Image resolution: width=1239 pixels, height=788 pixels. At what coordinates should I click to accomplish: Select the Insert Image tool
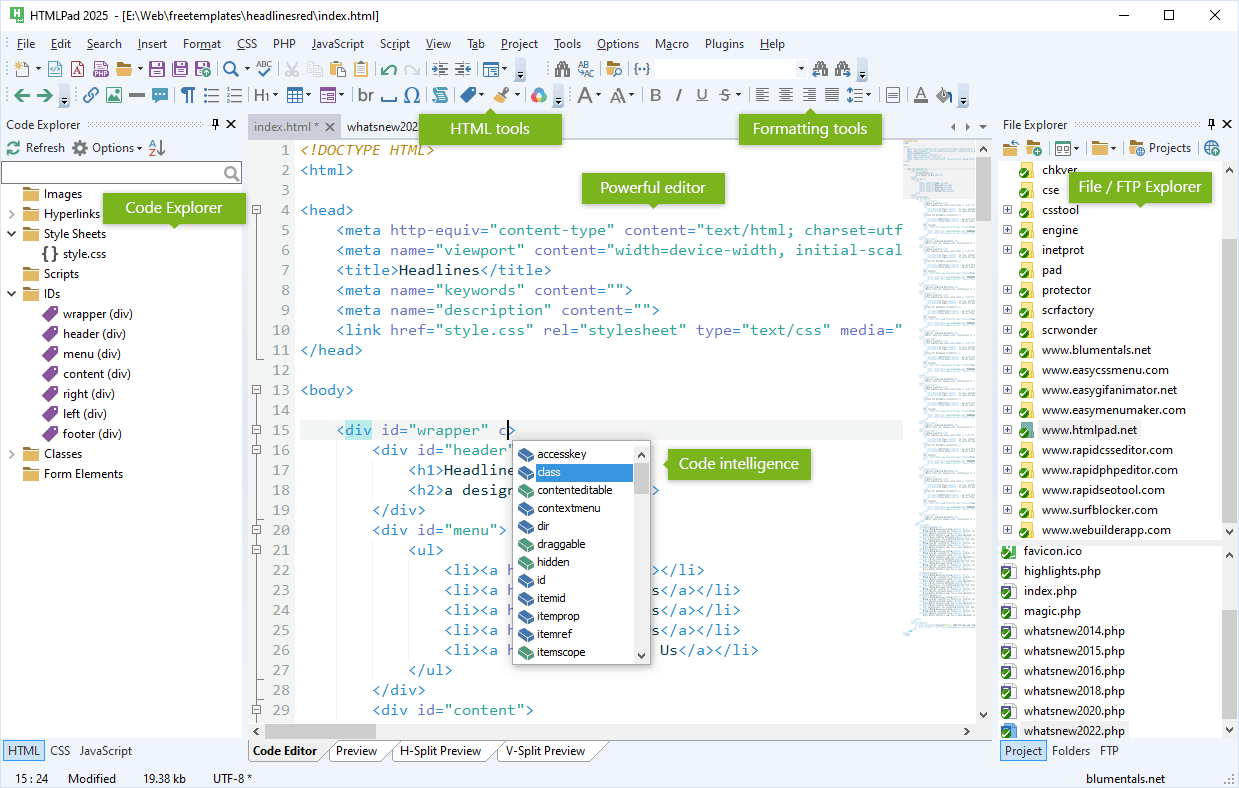115,95
